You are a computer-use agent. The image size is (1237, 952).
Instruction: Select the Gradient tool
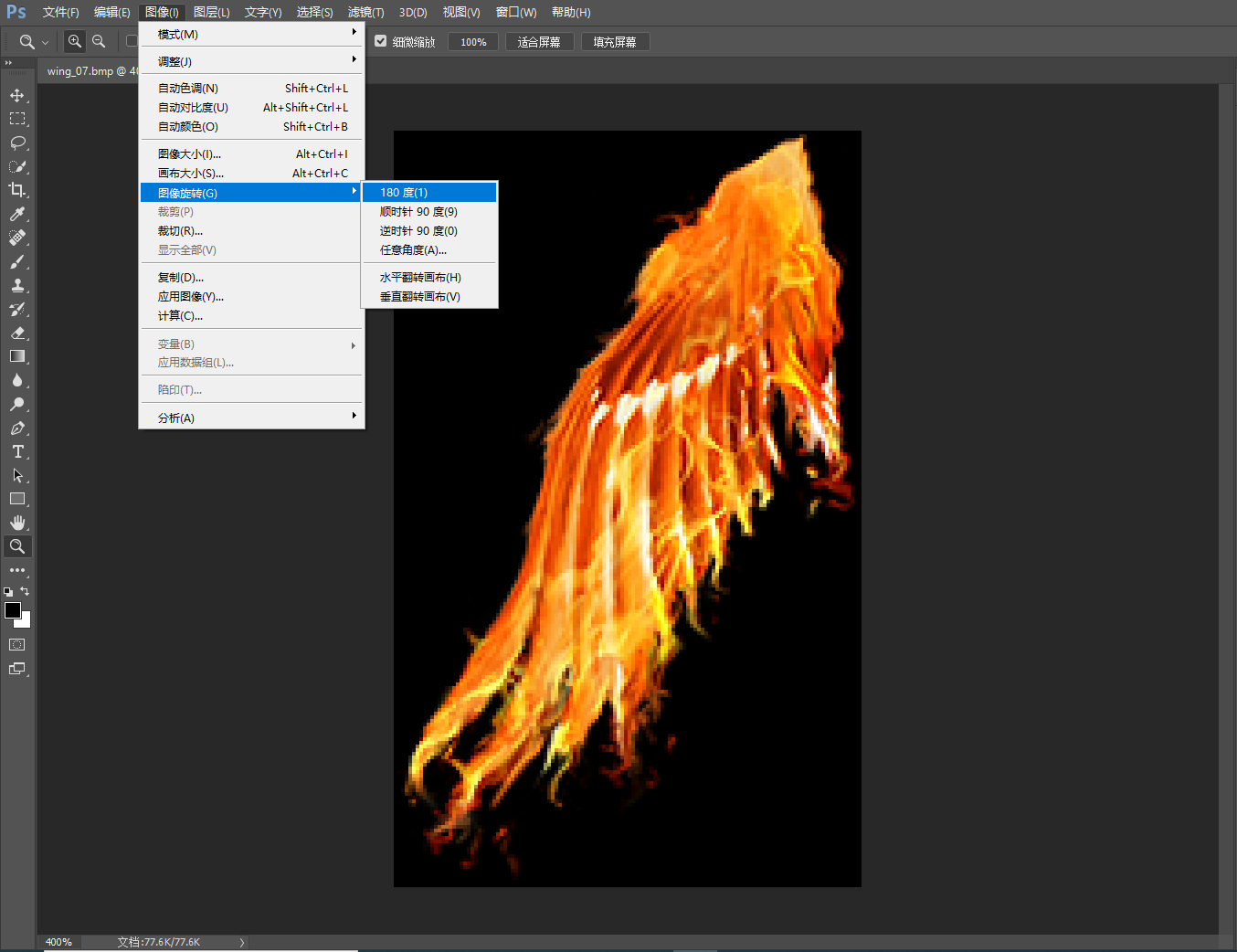[x=17, y=356]
